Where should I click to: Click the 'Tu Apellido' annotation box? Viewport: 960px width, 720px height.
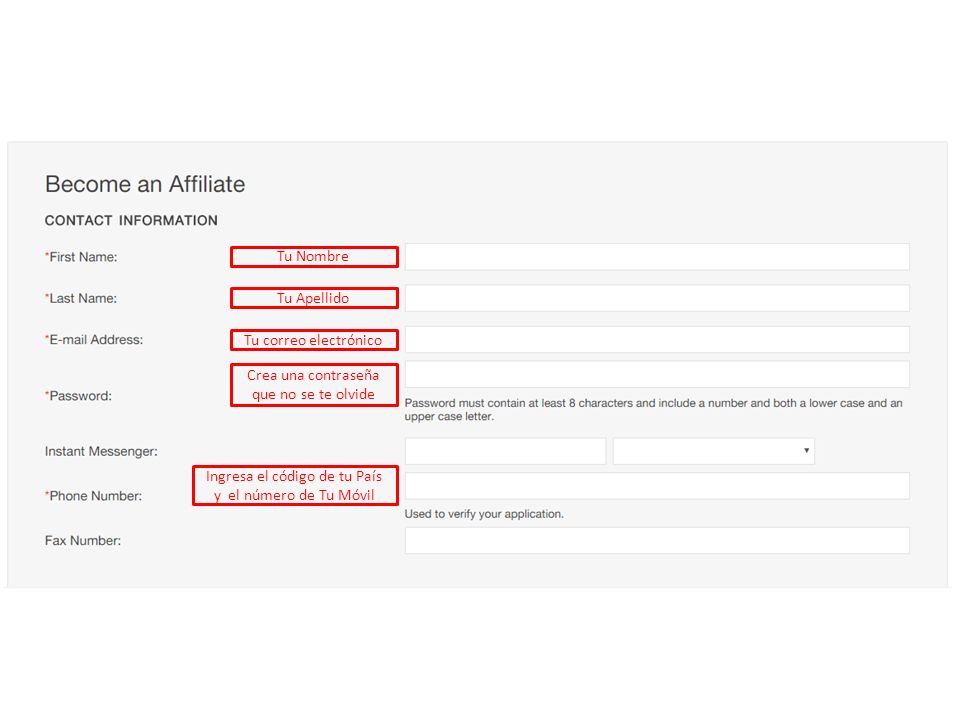[x=314, y=298]
